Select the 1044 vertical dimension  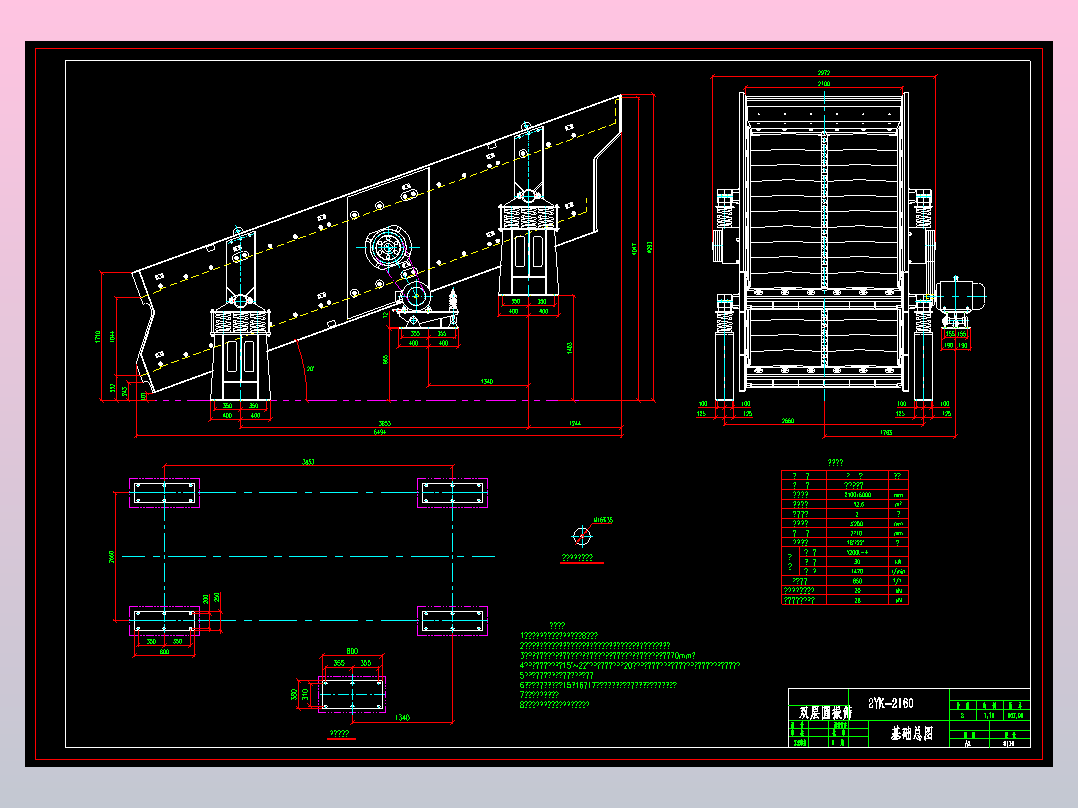[x=112, y=336]
